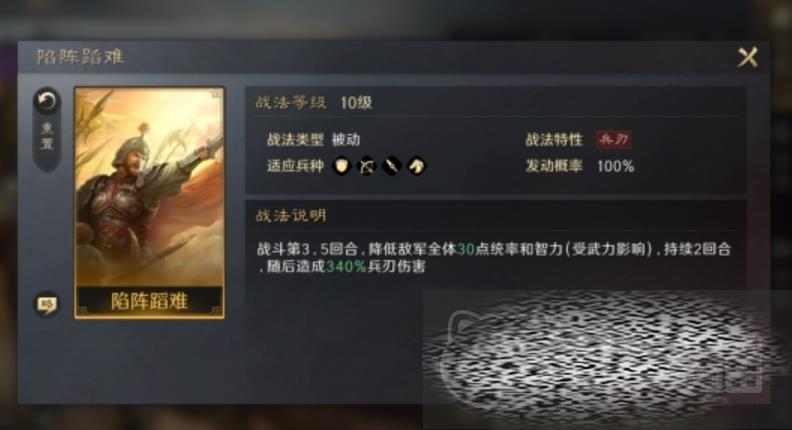Click the red 兵刃 tactic trait tag

tap(614, 139)
